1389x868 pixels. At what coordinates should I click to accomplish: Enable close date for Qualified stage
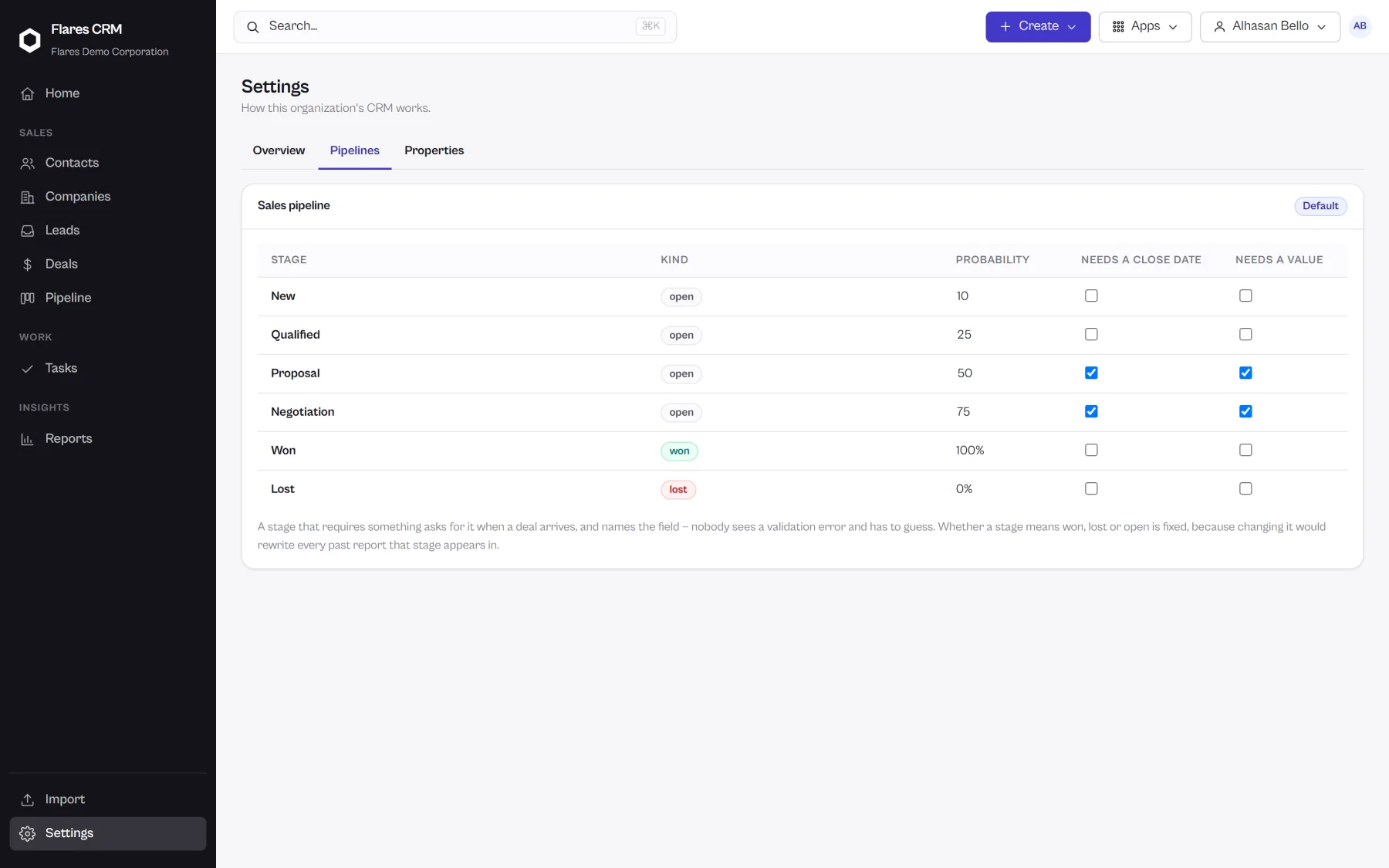[x=1091, y=334]
